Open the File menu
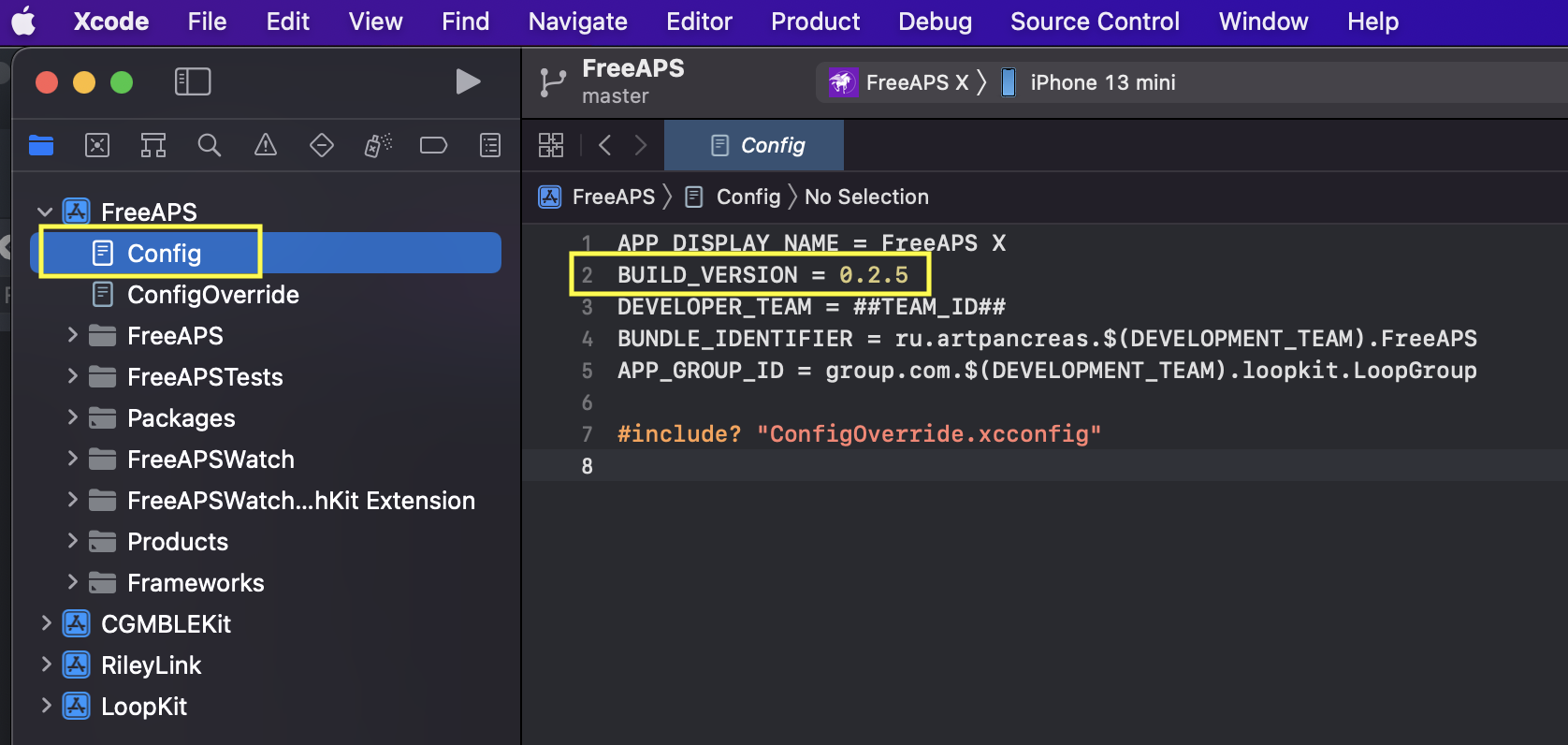Screen dimensions: 1568x745 coord(207,21)
